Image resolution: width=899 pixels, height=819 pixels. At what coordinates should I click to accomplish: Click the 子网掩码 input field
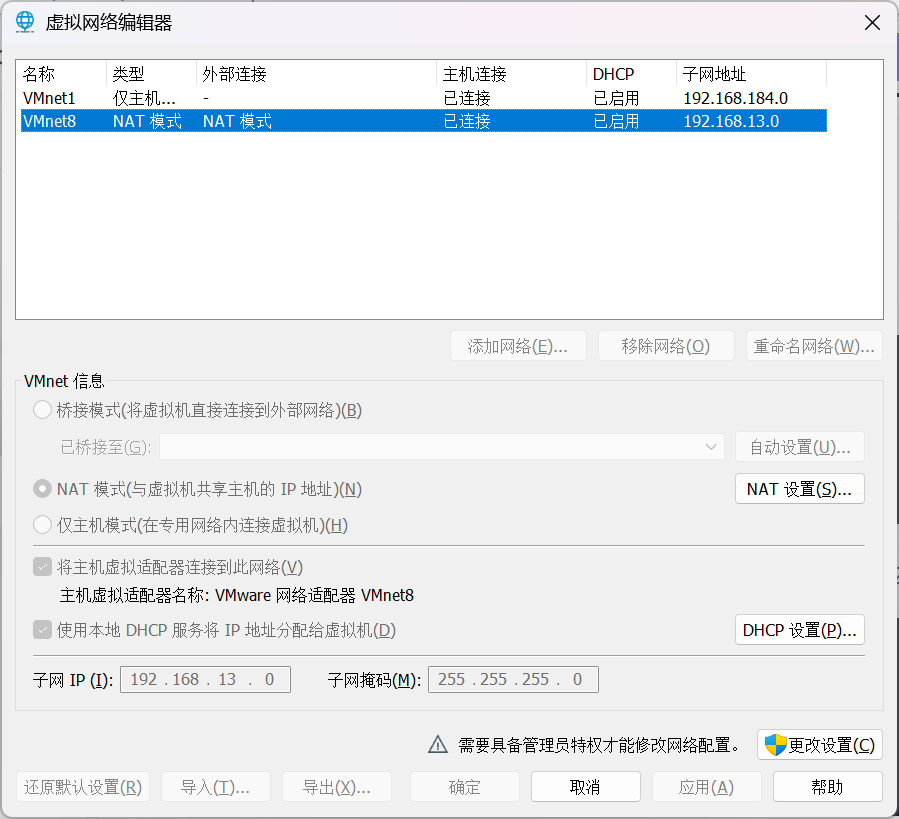pos(513,679)
